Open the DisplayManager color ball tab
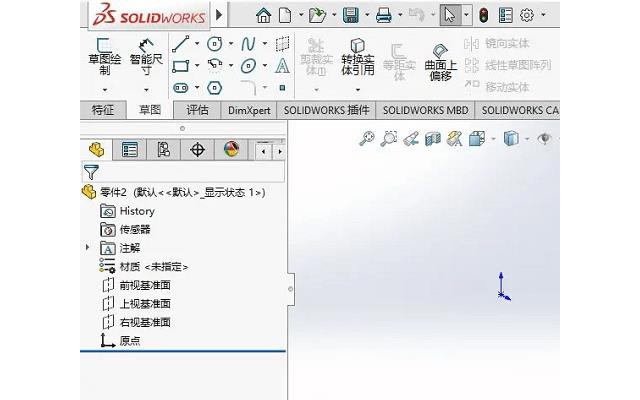The height and width of the screenshot is (400, 640). 231,150
